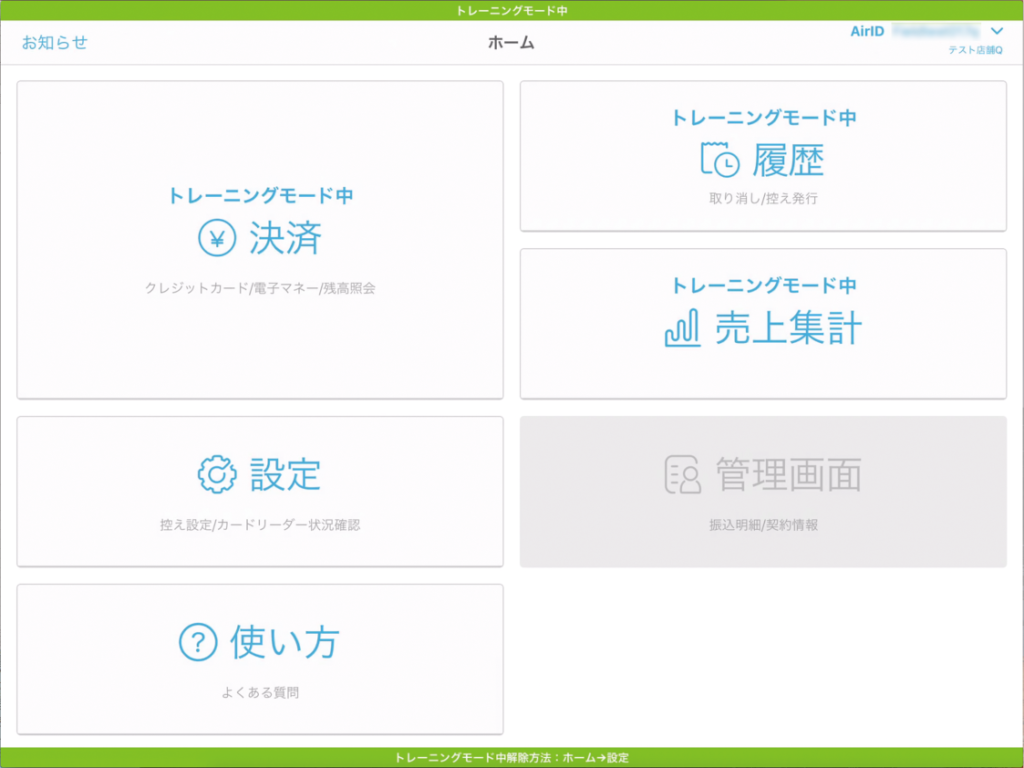
Task: Tap the yen icon in the 決済 tile
Action: 216,239
